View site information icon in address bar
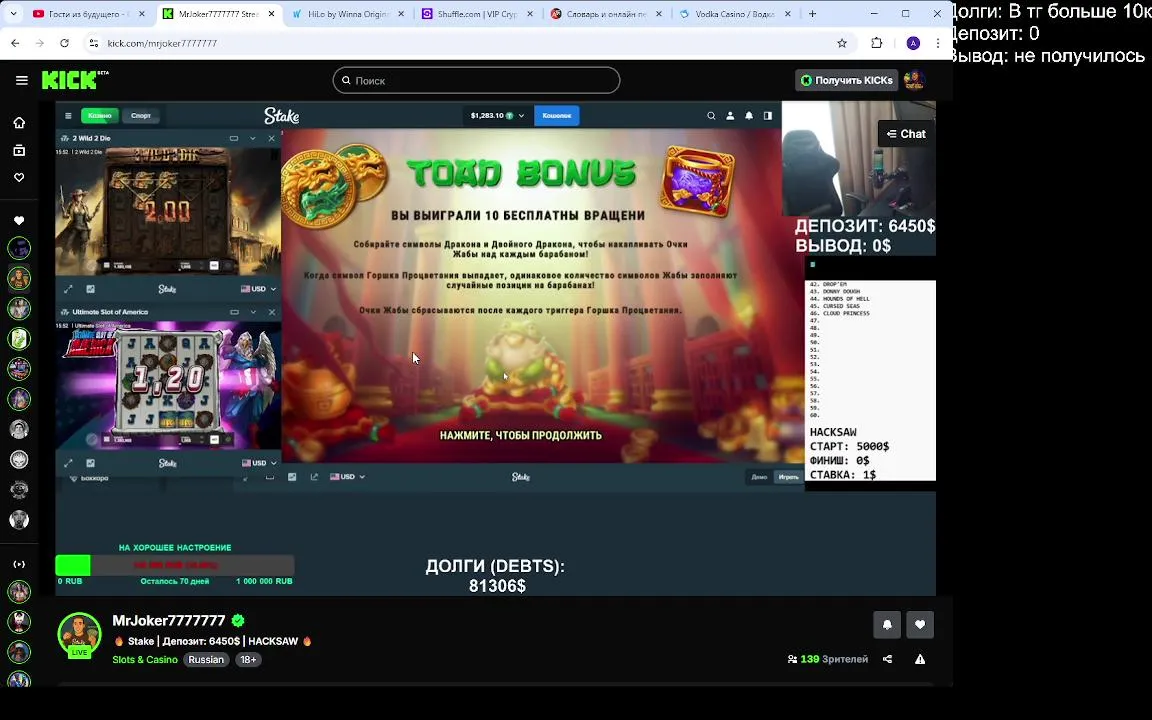Image resolution: width=1152 pixels, height=720 pixels. (x=93, y=43)
